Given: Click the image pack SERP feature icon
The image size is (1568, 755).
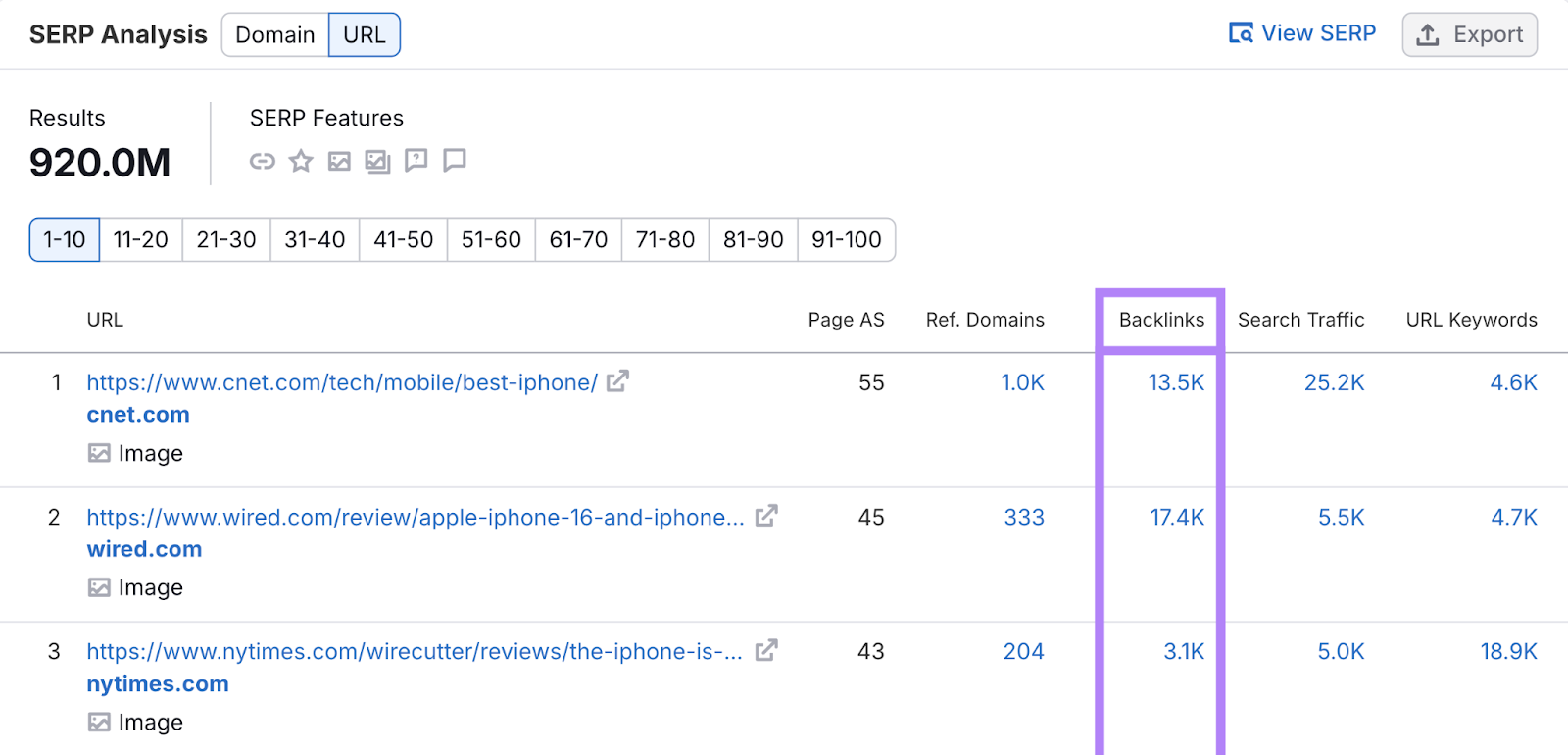Looking at the screenshot, I should click(x=377, y=161).
